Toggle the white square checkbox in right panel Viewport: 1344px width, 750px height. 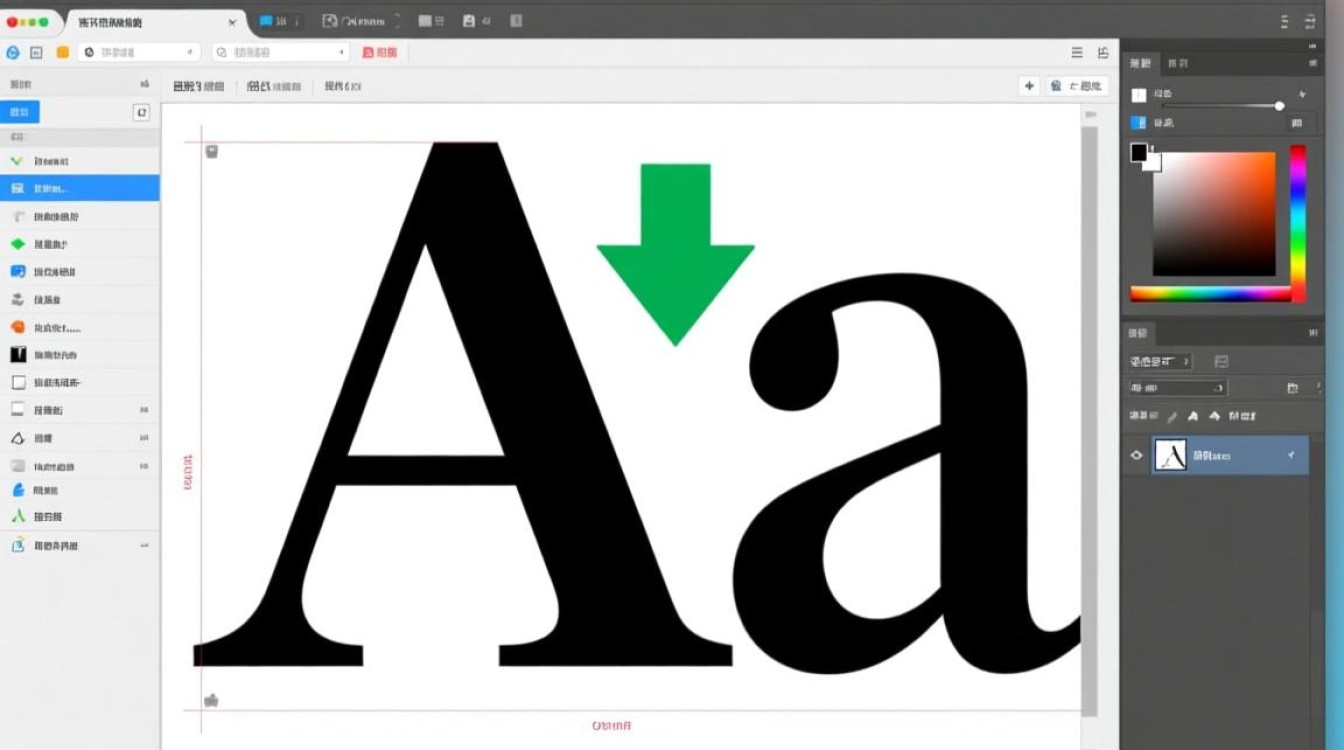pos(1138,95)
